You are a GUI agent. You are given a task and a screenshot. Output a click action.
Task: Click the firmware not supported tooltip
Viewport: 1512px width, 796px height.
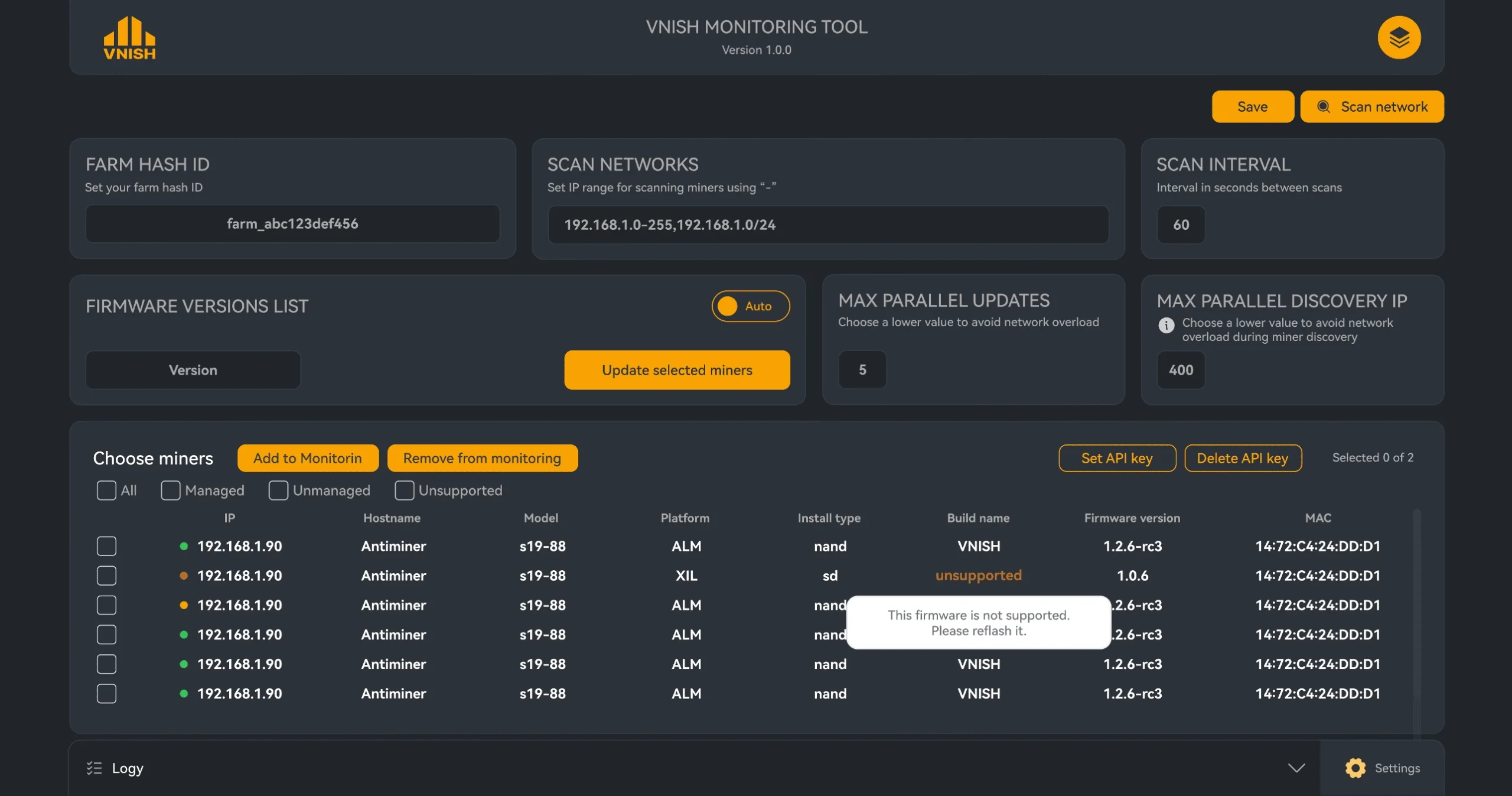[978, 622]
